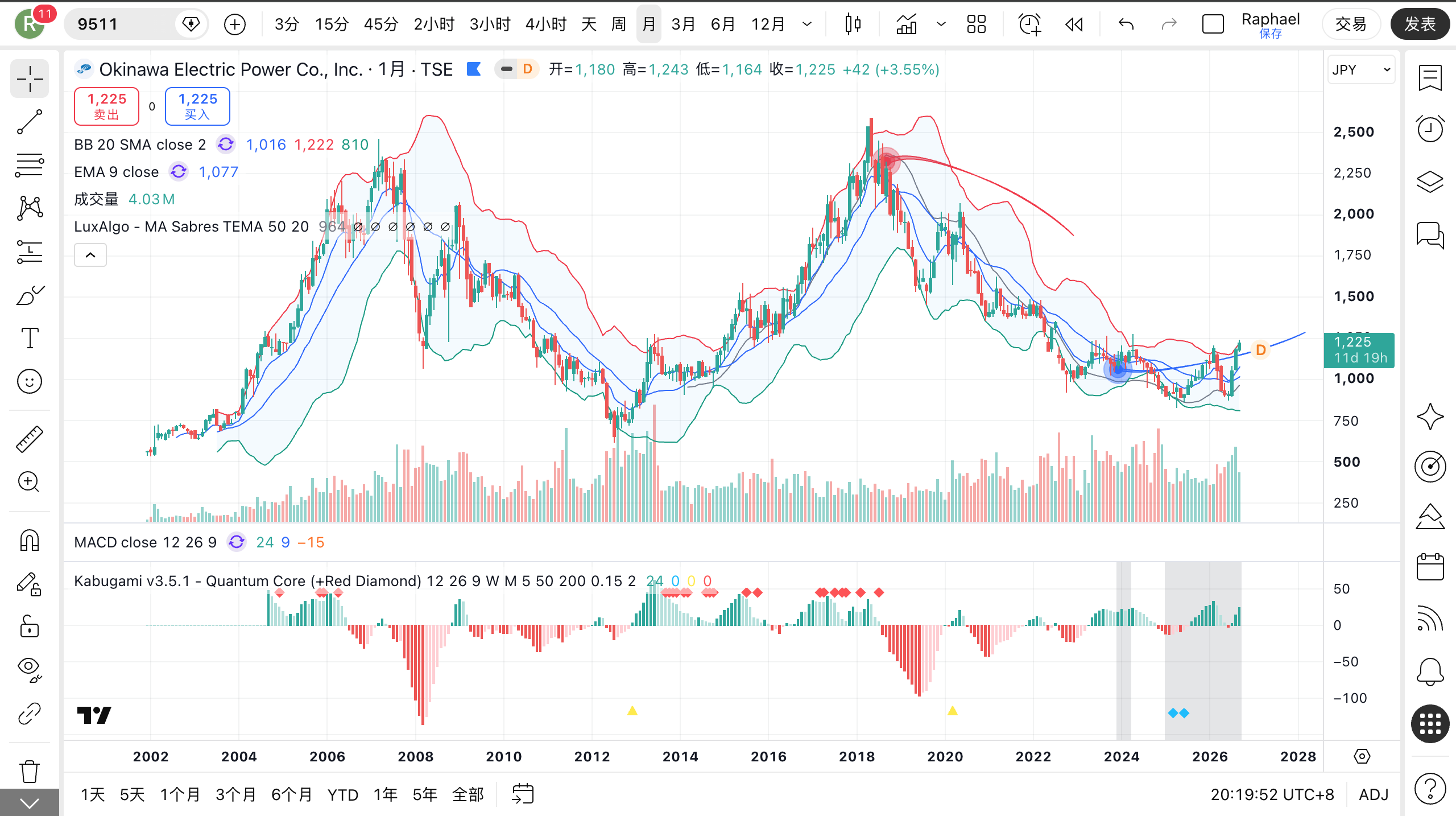The image size is (1456, 816).
Task: Toggle magnet mode for drawings
Action: [30, 539]
